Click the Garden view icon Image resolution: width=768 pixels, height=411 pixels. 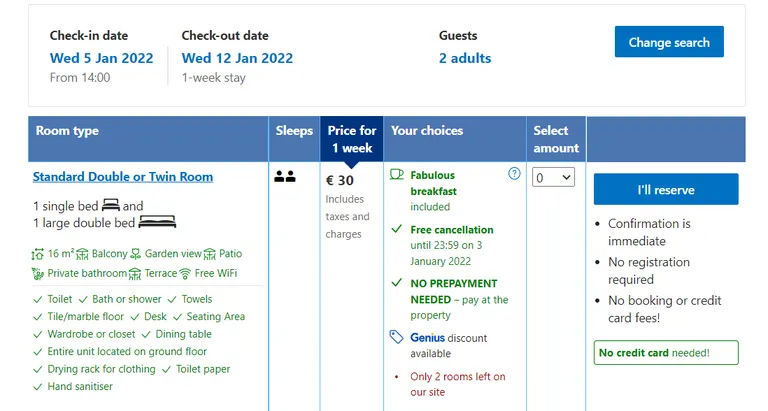coord(137,254)
